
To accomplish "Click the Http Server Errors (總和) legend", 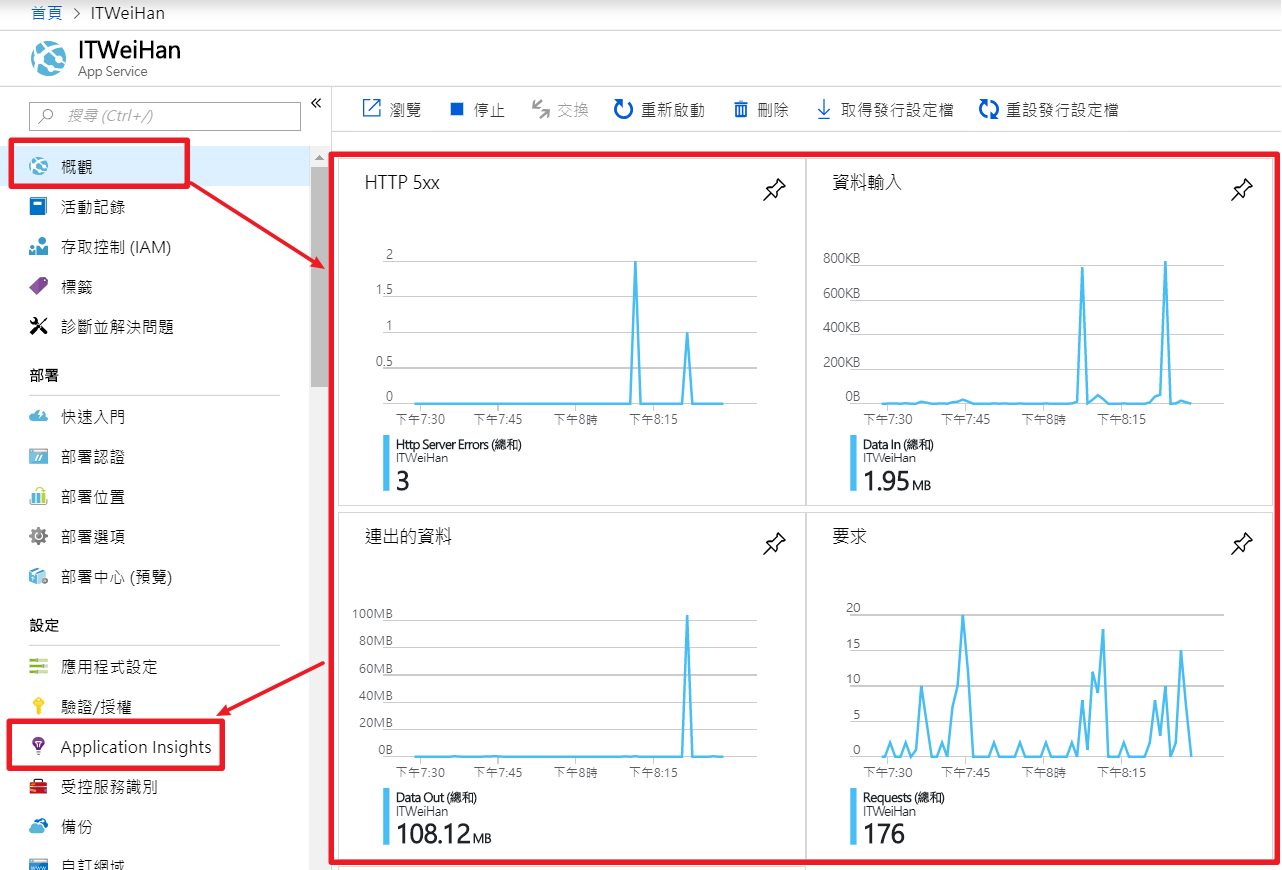I will coord(459,445).
